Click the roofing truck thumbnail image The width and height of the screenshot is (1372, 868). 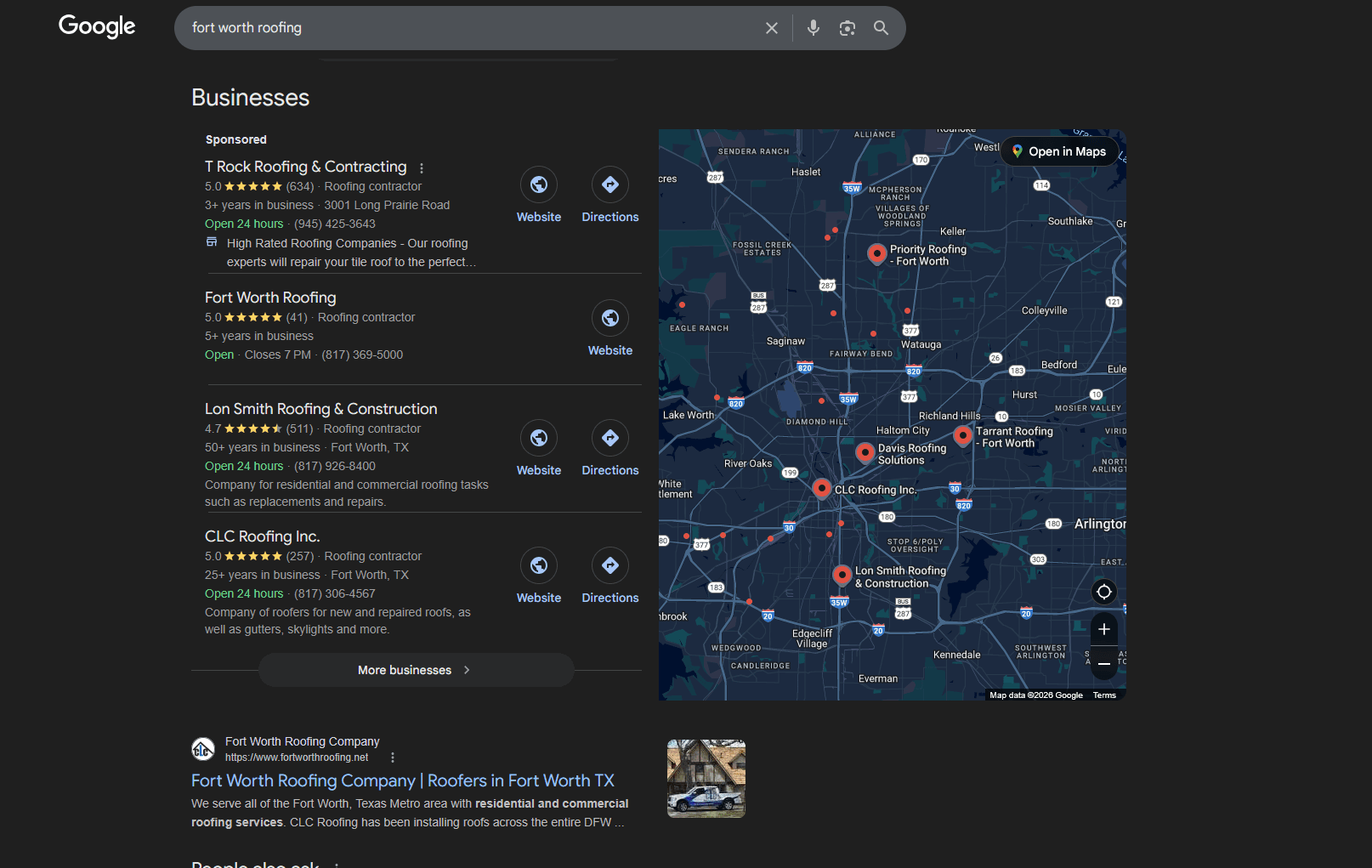pyautogui.click(x=706, y=779)
